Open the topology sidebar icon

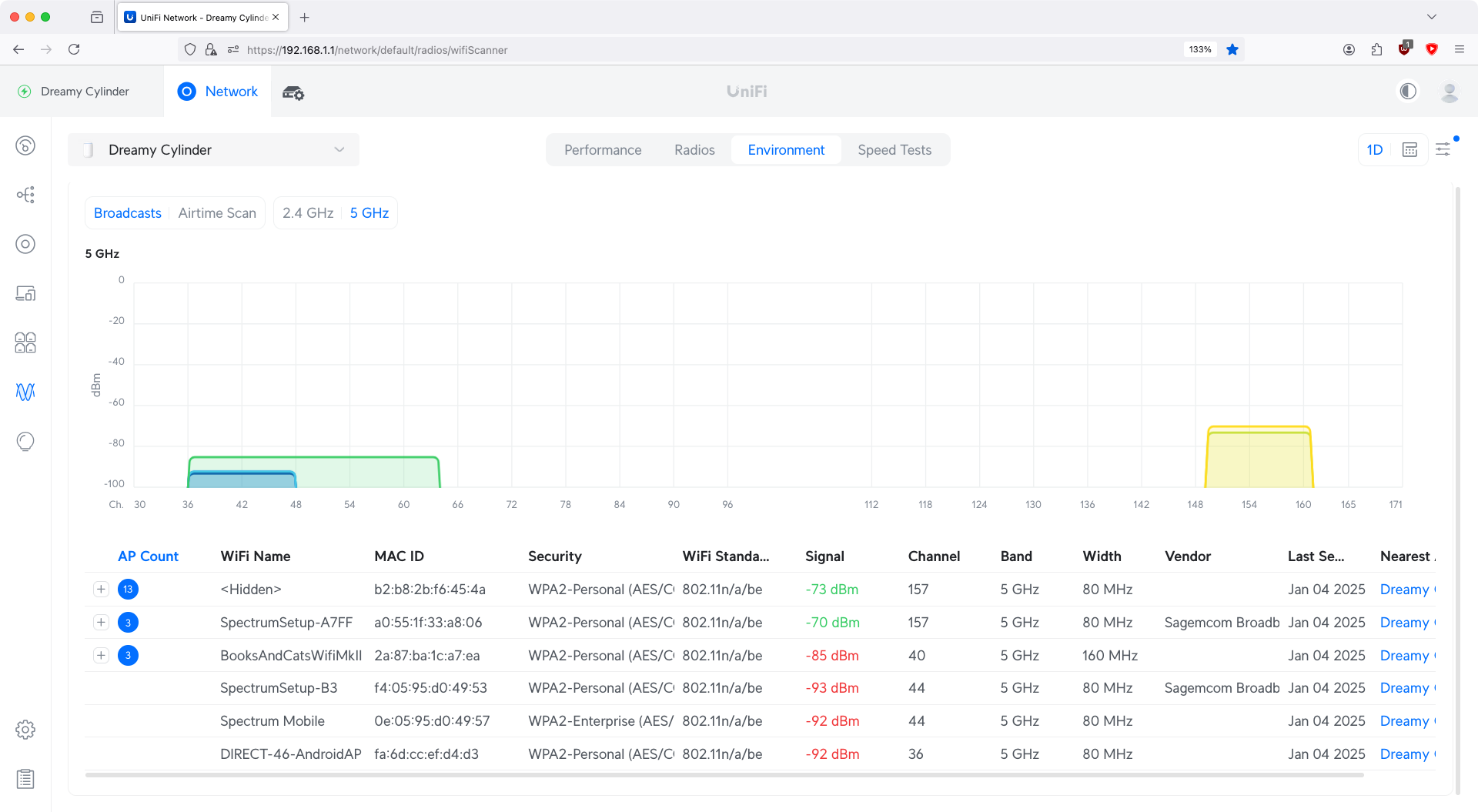[25, 195]
